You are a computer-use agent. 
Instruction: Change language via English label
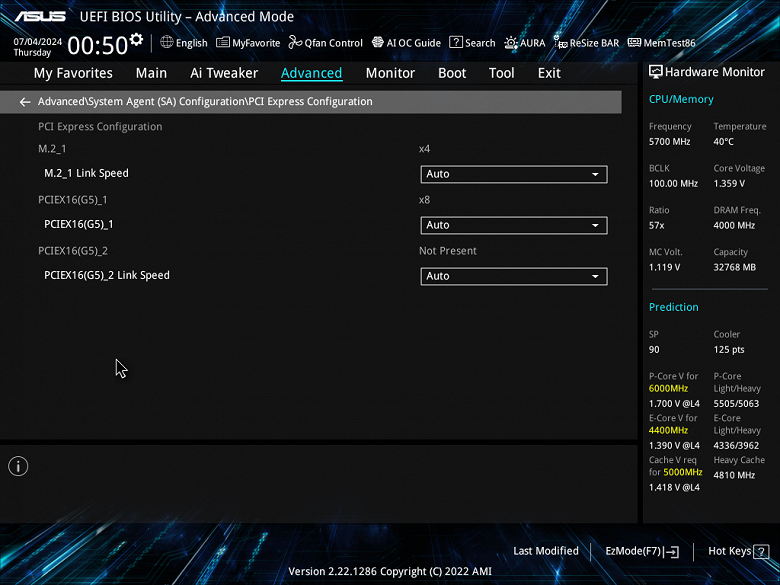coord(192,43)
